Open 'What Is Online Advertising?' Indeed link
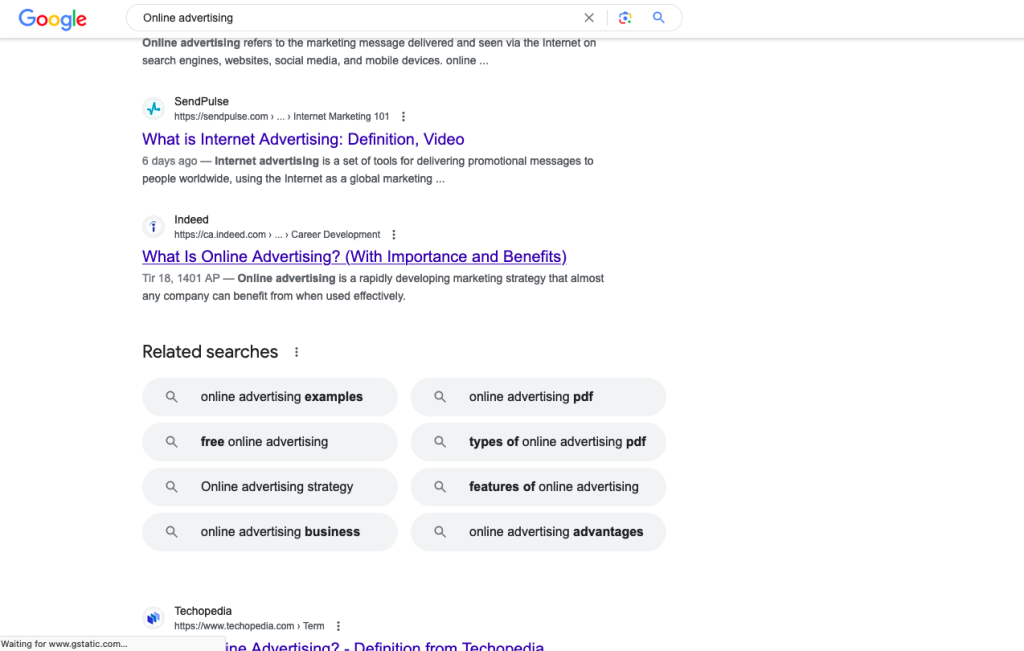1024x651 pixels. coord(354,257)
